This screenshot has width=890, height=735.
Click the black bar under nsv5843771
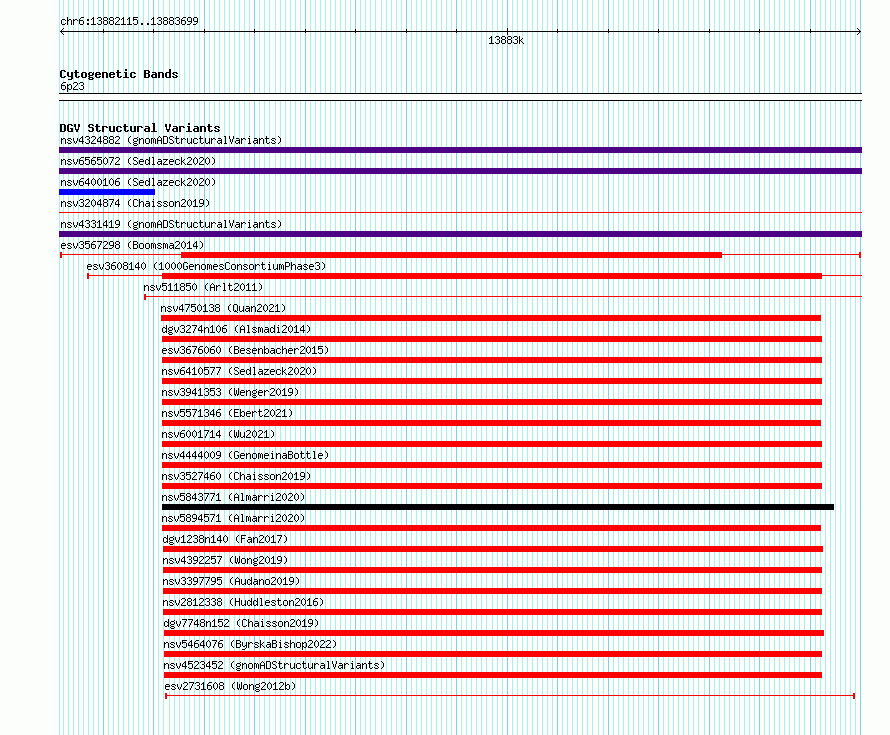pos(498,507)
